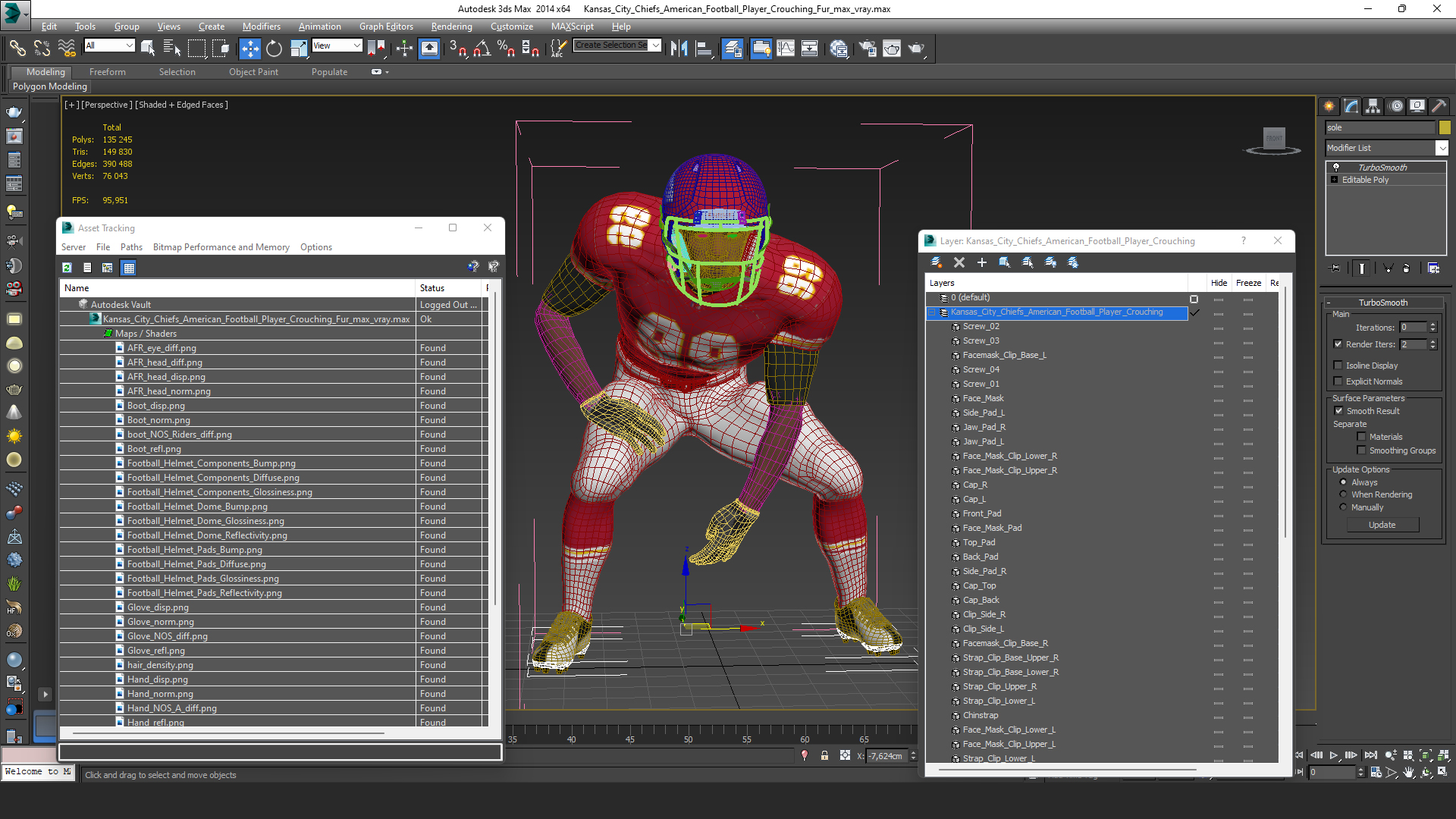The width and height of the screenshot is (1456, 819).
Task: Select When Rendering update option
Action: coord(1343,494)
